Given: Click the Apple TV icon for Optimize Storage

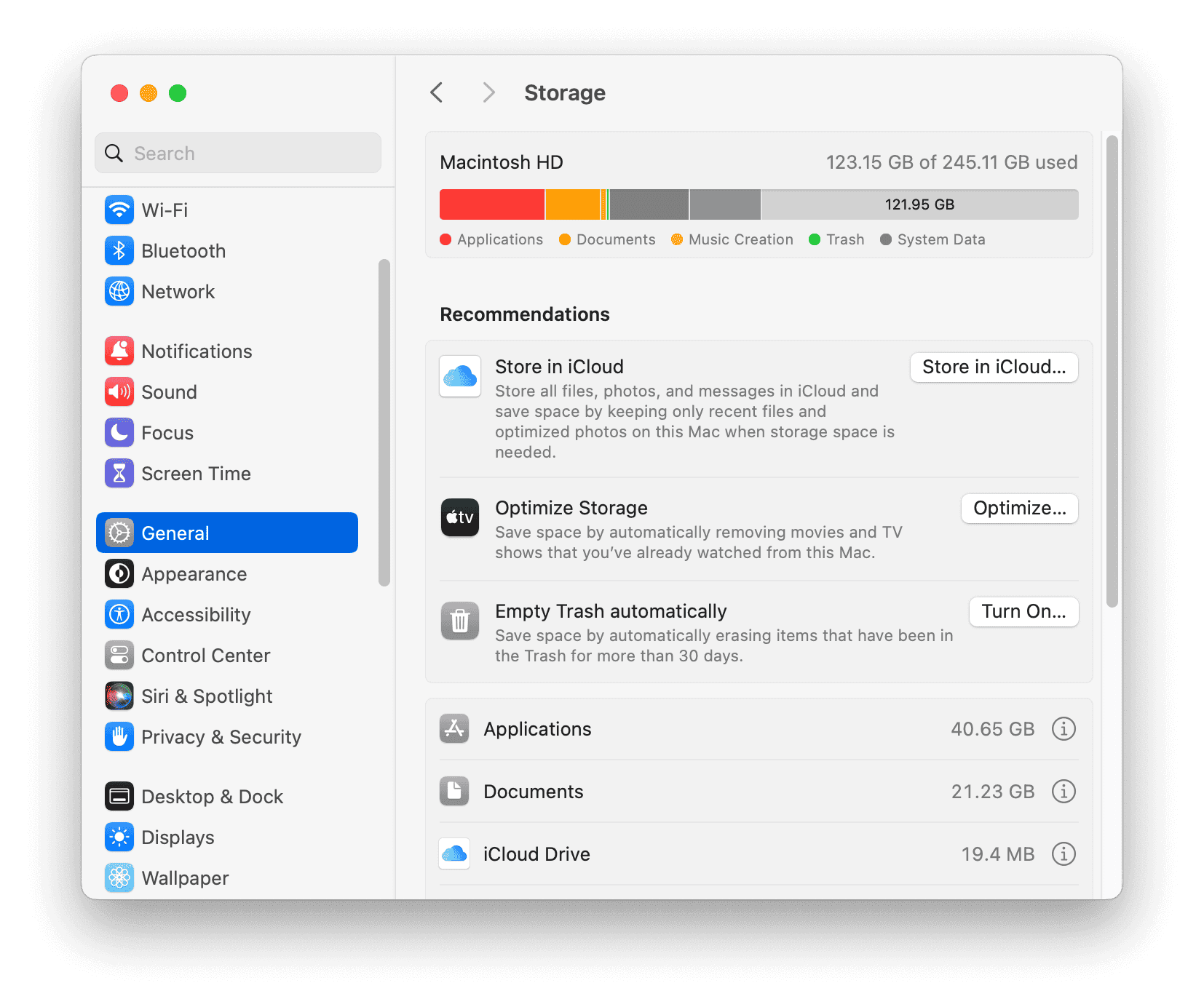Looking at the screenshot, I should (x=460, y=517).
